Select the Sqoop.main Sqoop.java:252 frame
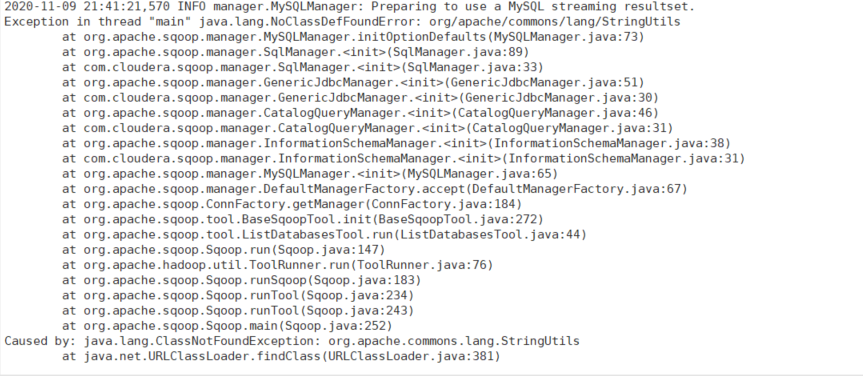The image size is (863, 376). click(x=227, y=326)
